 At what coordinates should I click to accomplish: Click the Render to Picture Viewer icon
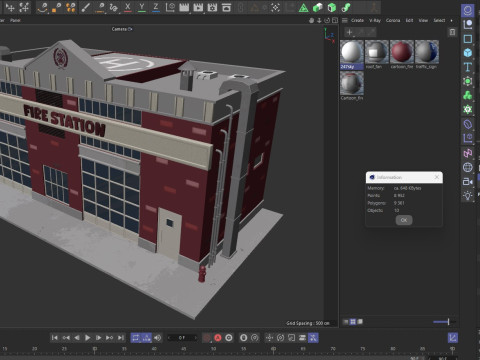[x=198, y=7]
